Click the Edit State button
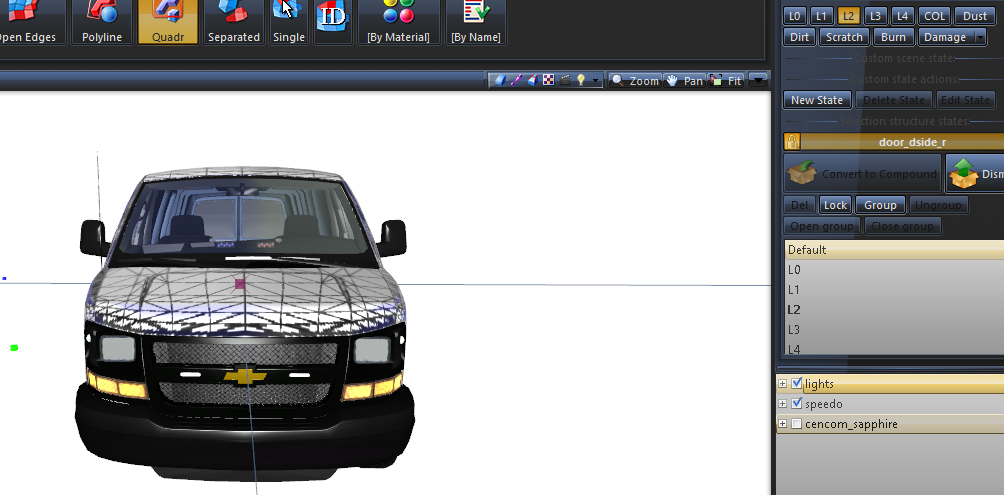 tap(966, 100)
